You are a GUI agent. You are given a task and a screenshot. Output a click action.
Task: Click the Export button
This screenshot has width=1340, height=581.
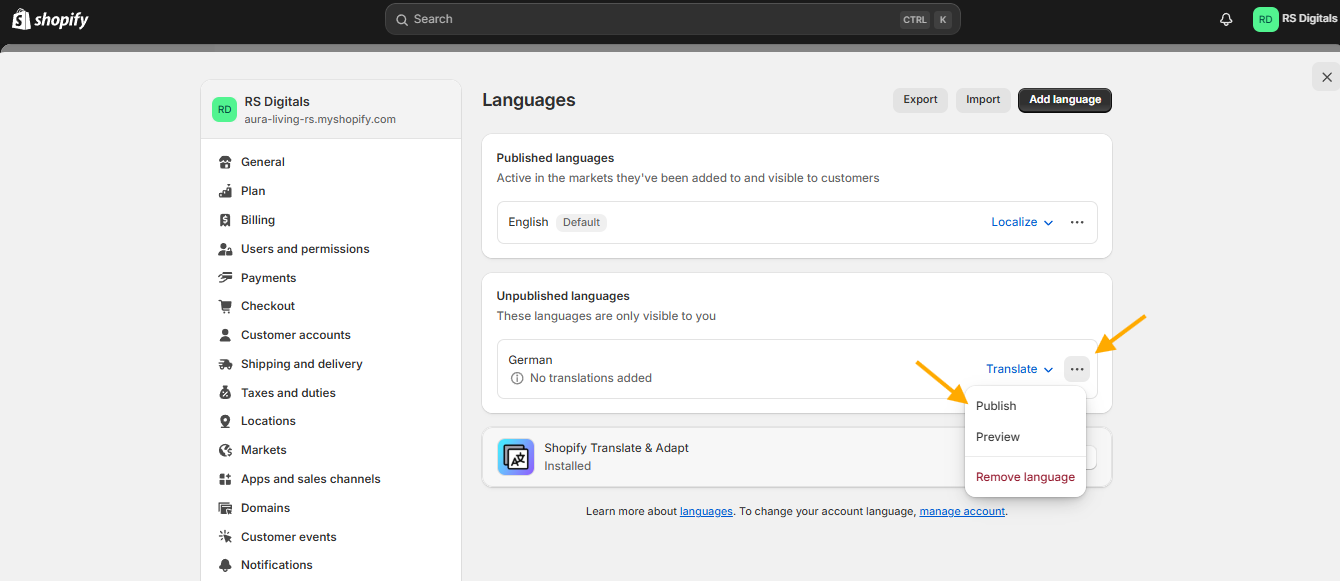point(920,100)
